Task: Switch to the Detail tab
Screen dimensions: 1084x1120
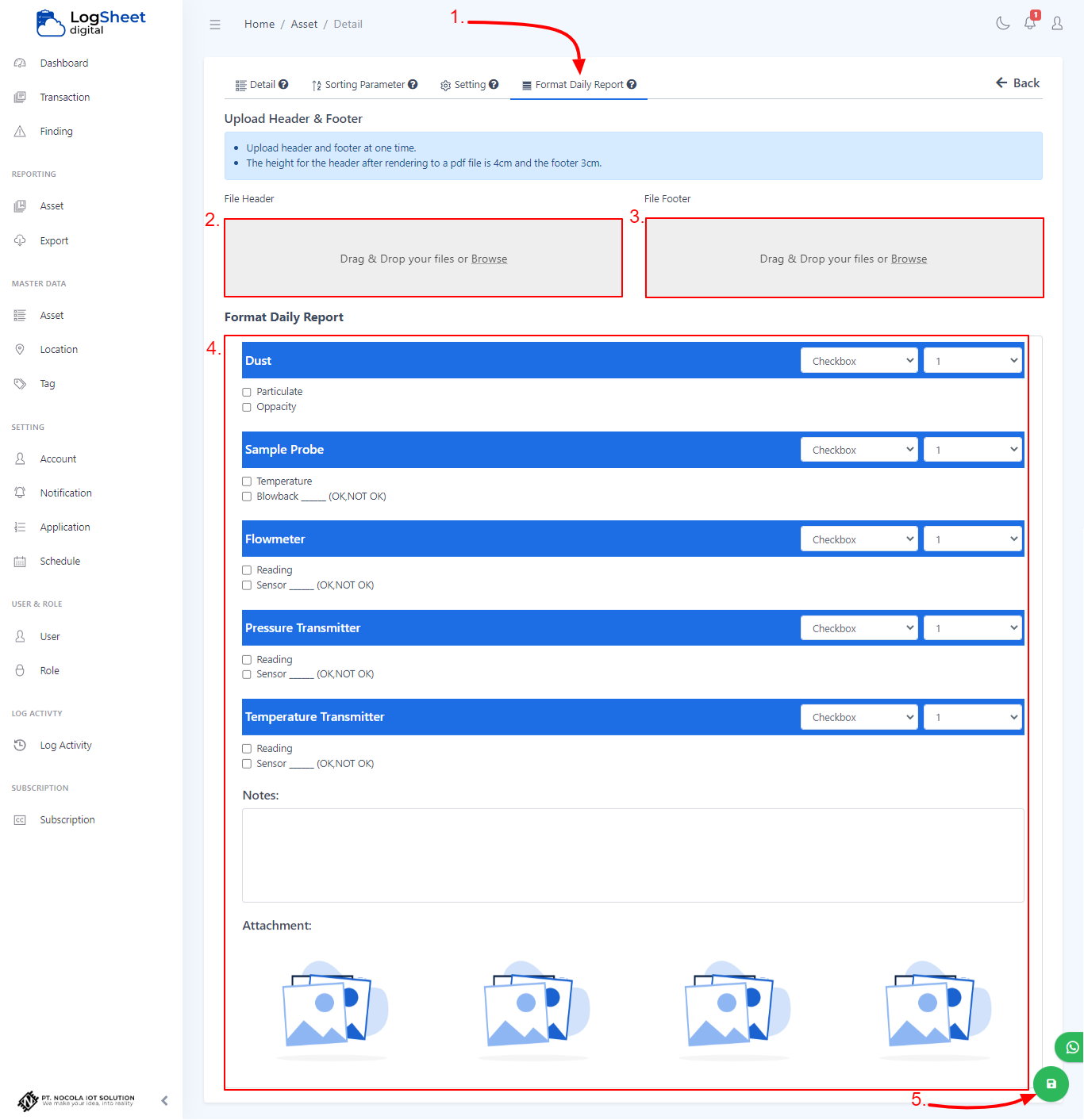Action: coord(261,84)
